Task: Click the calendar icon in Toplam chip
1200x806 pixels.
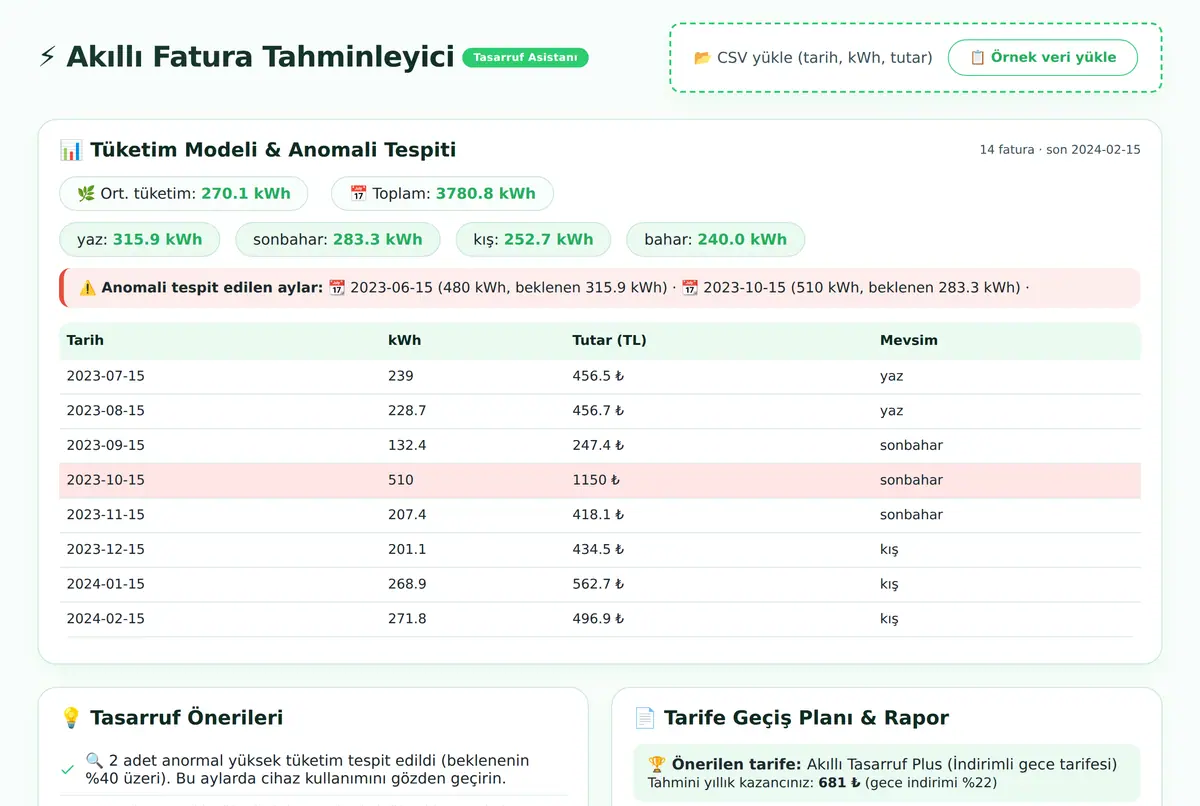Action: 358,194
